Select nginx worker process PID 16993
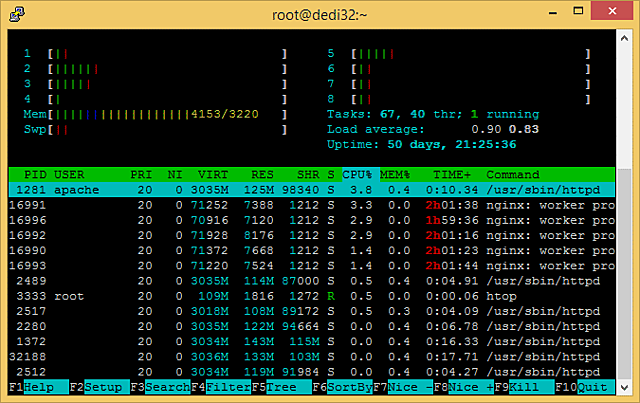The height and width of the screenshot is (403, 640). point(312,266)
